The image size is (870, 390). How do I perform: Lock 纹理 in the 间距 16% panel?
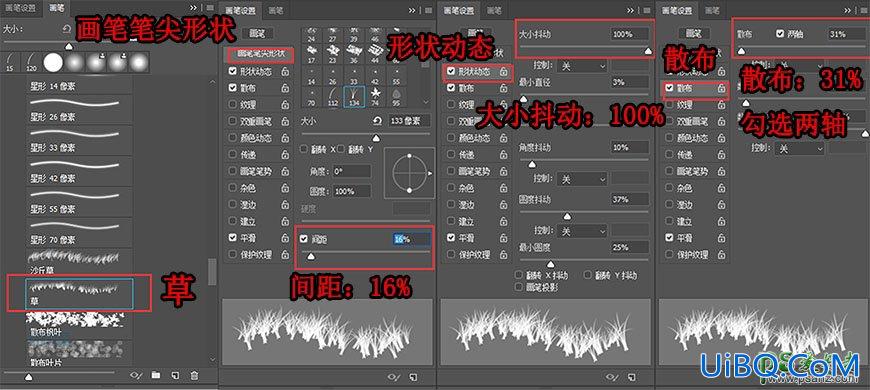(285, 105)
